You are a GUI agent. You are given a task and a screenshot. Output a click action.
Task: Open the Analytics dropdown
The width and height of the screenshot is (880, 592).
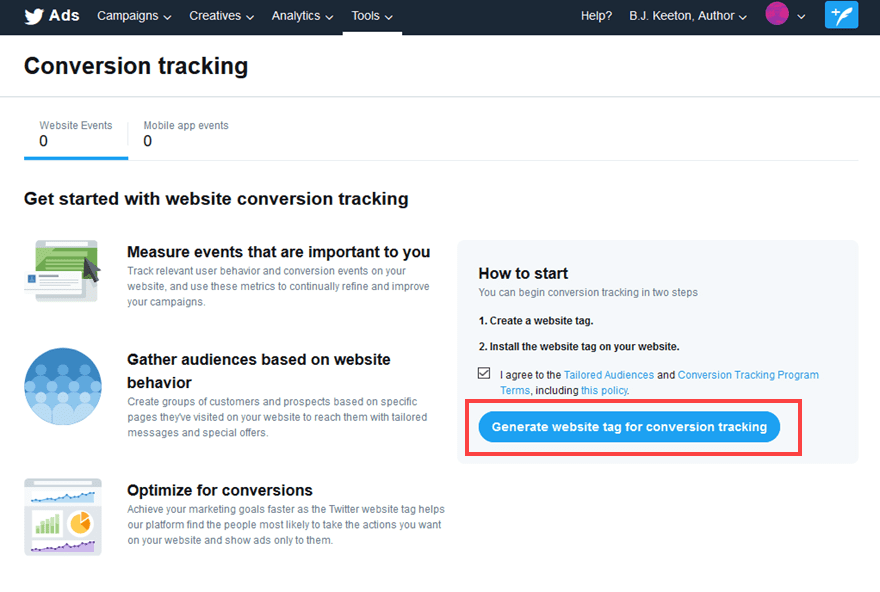(301, 16)
